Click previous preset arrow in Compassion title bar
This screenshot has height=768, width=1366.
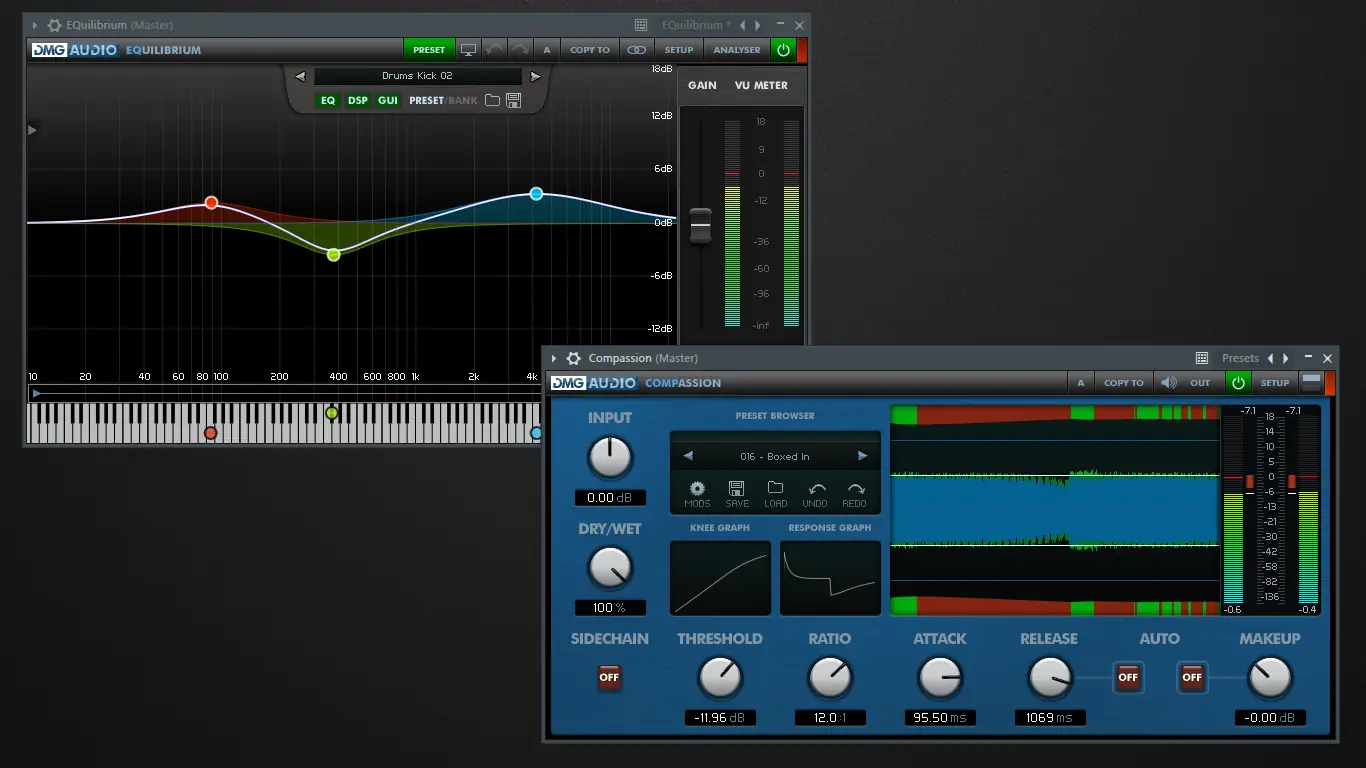(x=1271, y=358)
